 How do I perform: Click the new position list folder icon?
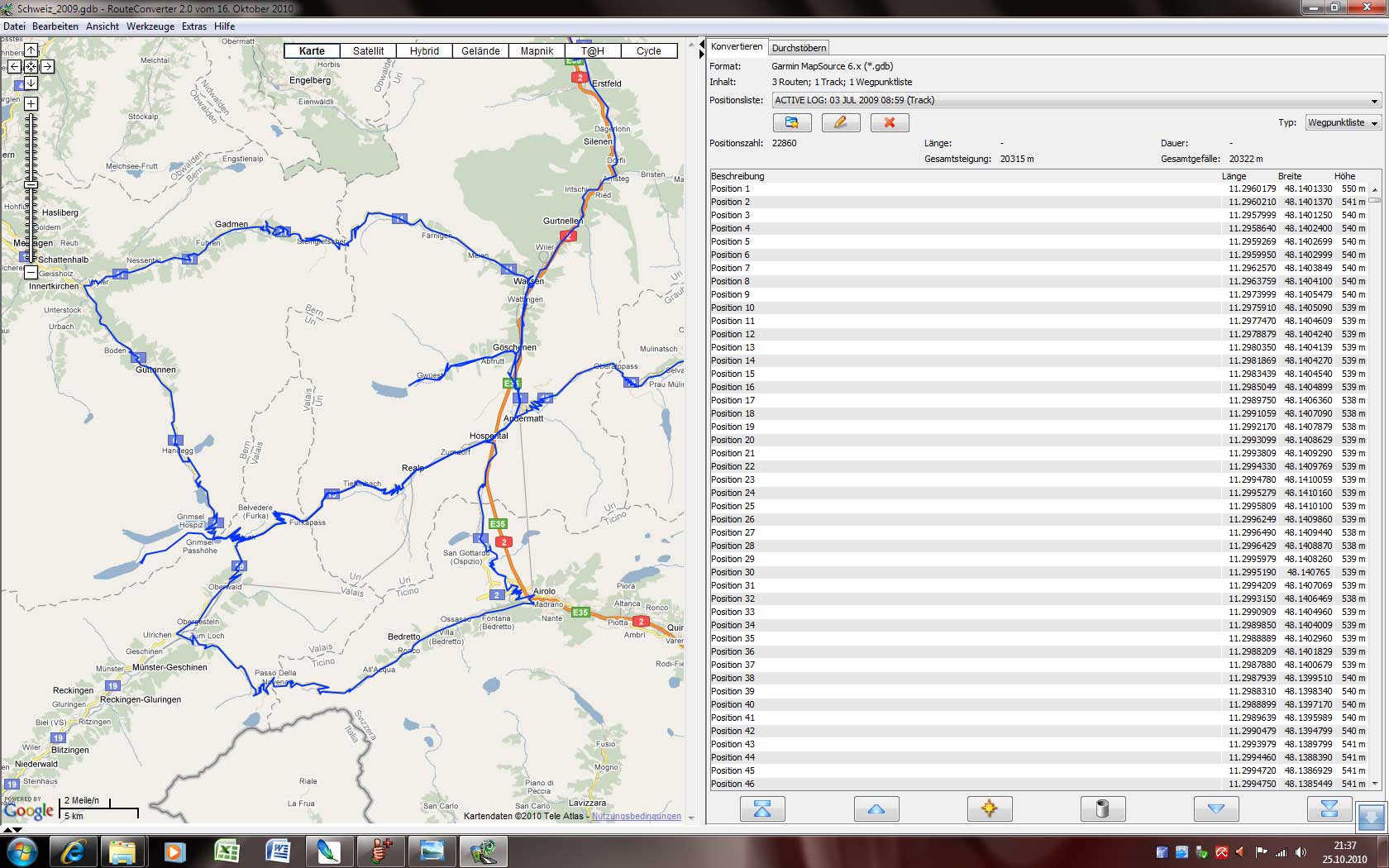(792, 122)
